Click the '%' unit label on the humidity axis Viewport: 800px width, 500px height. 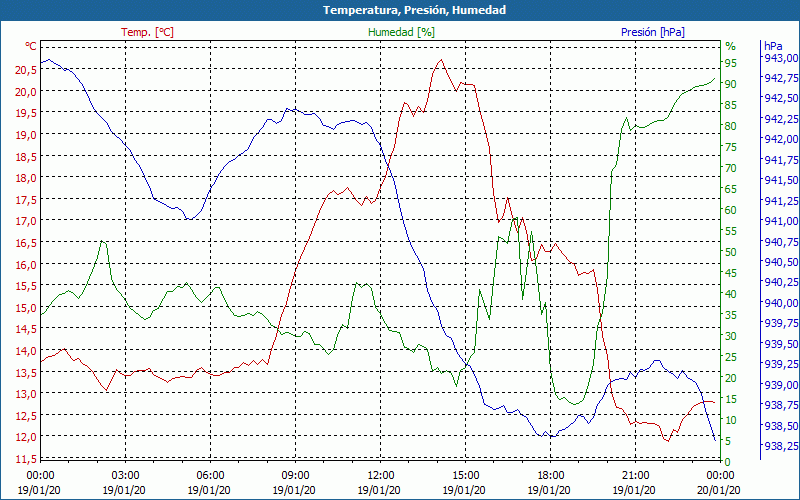[731, 46]
